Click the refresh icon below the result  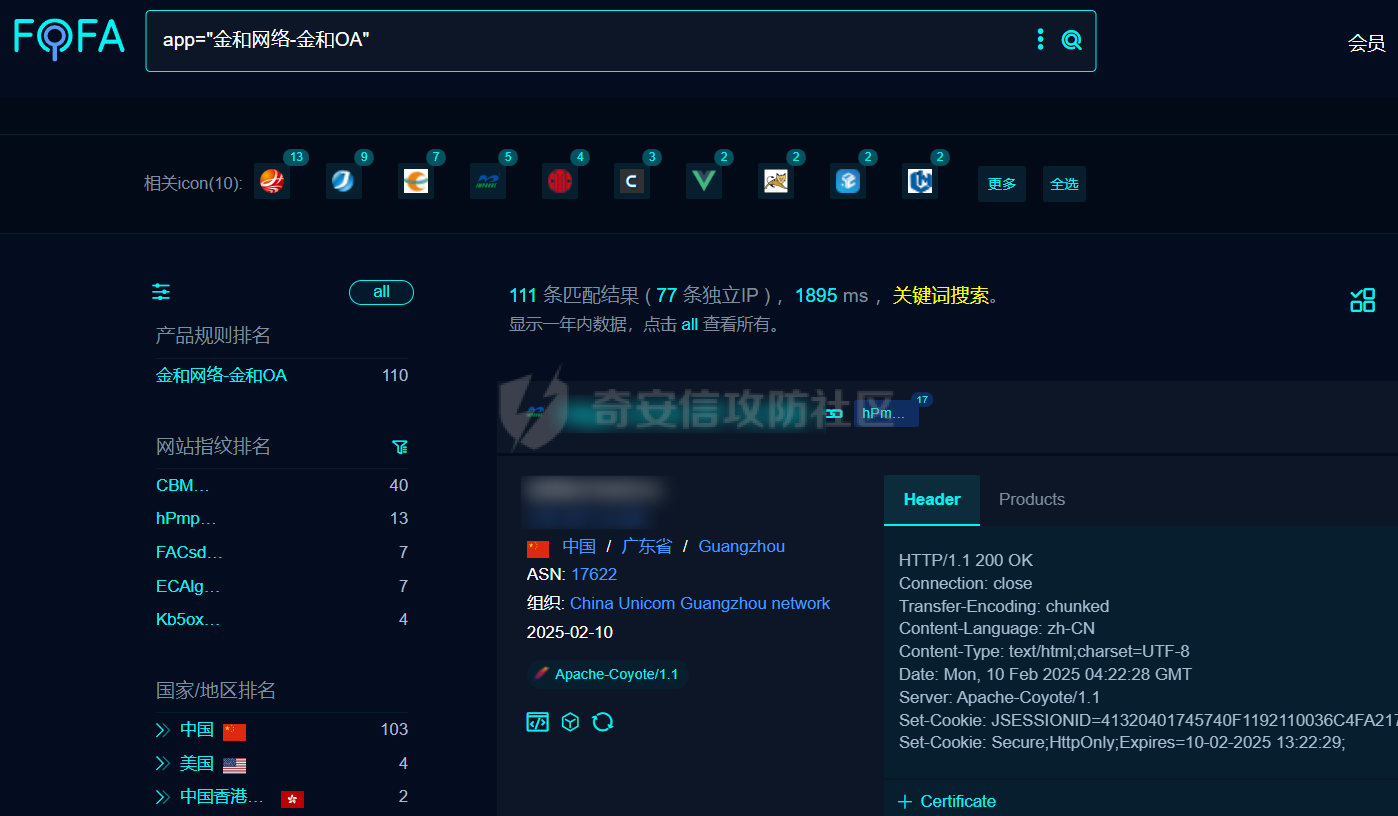pyautogui.click(x=602, y=722)
